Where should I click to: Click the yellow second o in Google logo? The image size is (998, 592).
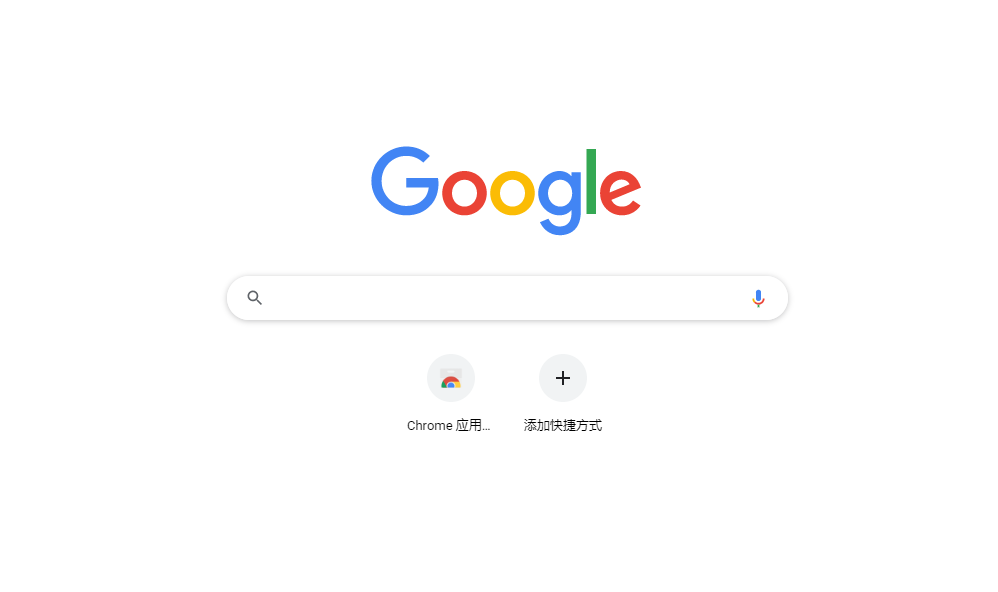point(512,192)
